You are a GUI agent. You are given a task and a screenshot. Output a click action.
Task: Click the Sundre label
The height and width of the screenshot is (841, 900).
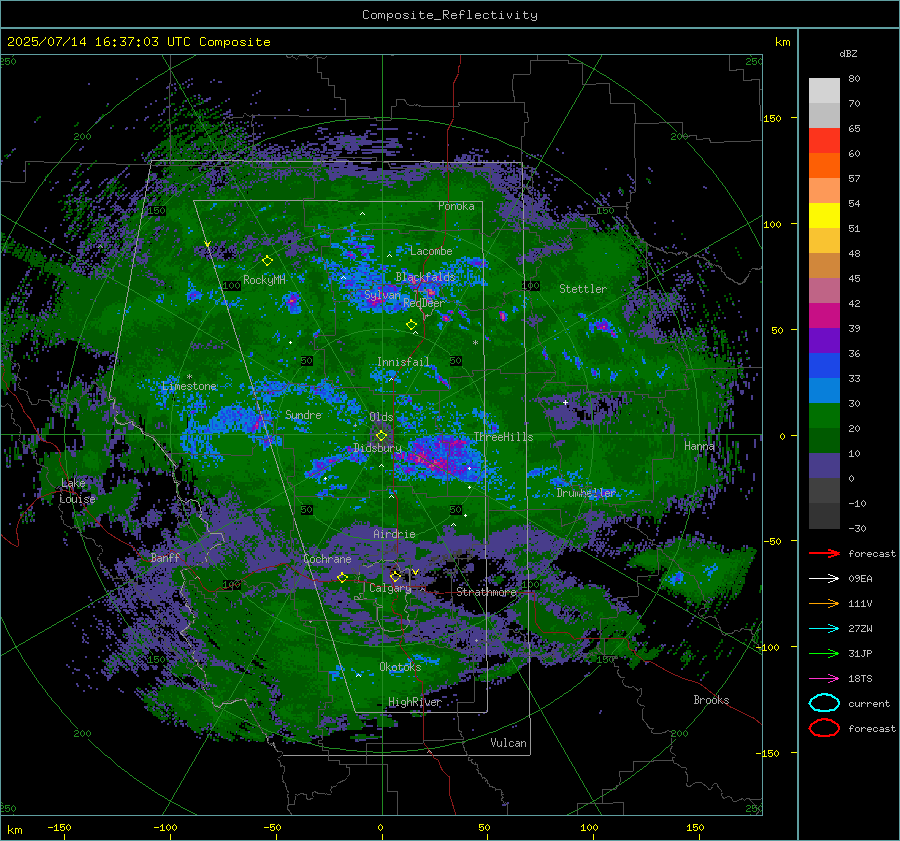click(303, 414)
